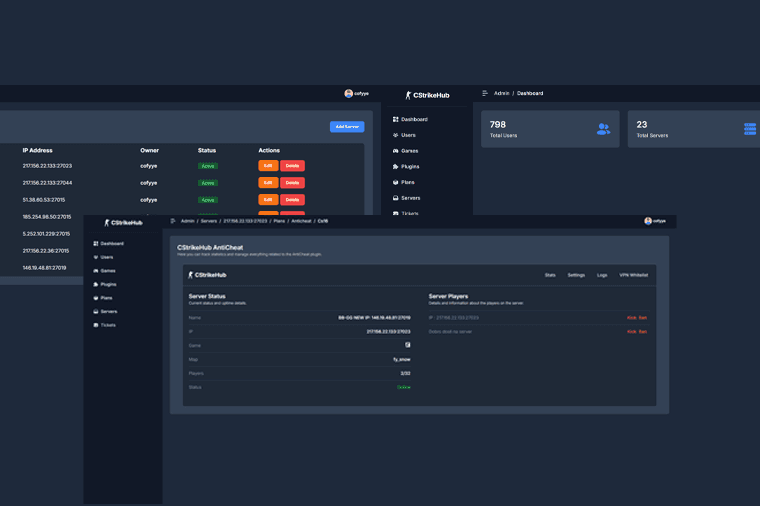Image resolution: width=760 pixels, height=506 pixels.
Task: Kick the player named IP : 217.156.22.133:27023
Action: click(x=632, y=318)
